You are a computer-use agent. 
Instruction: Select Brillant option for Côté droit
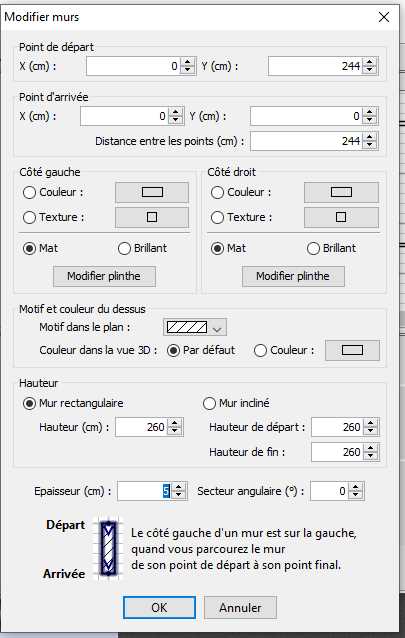pyautogui.click(x=313, y=248)
